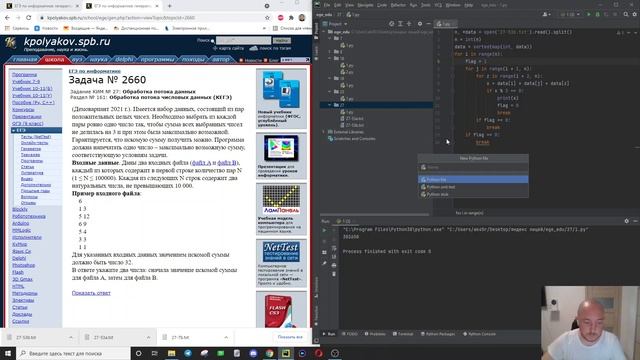Bookmark this page with star icon
Viewport: 640px width, 360px height.
[267, 18]
